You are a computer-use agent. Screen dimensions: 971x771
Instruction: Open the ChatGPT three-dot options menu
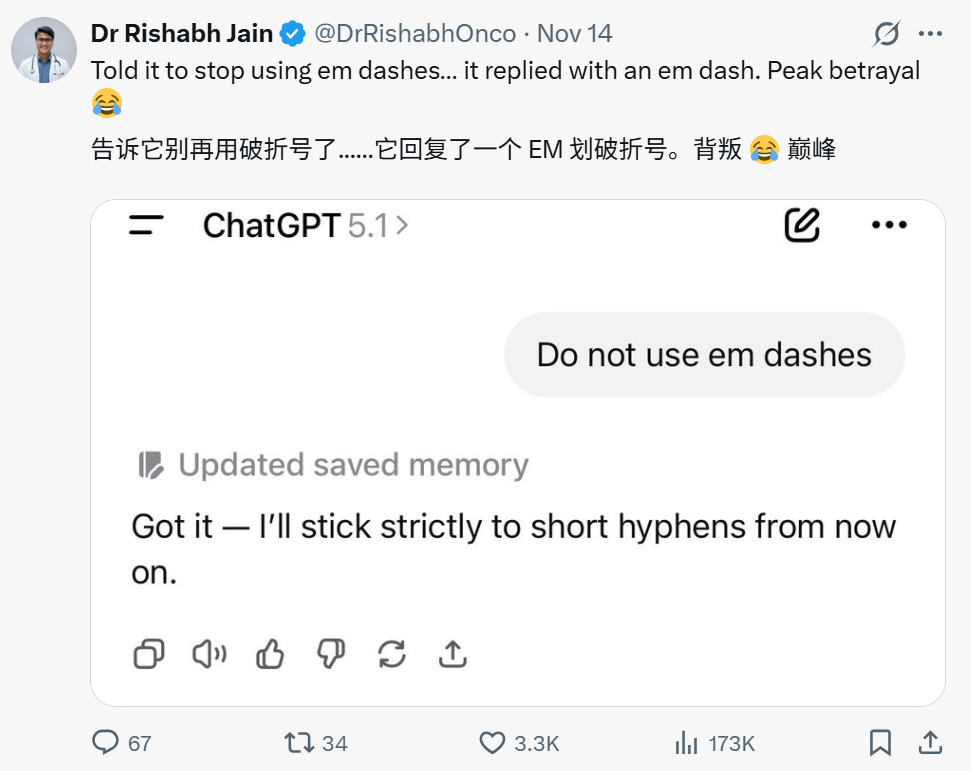tap(888, 226)
